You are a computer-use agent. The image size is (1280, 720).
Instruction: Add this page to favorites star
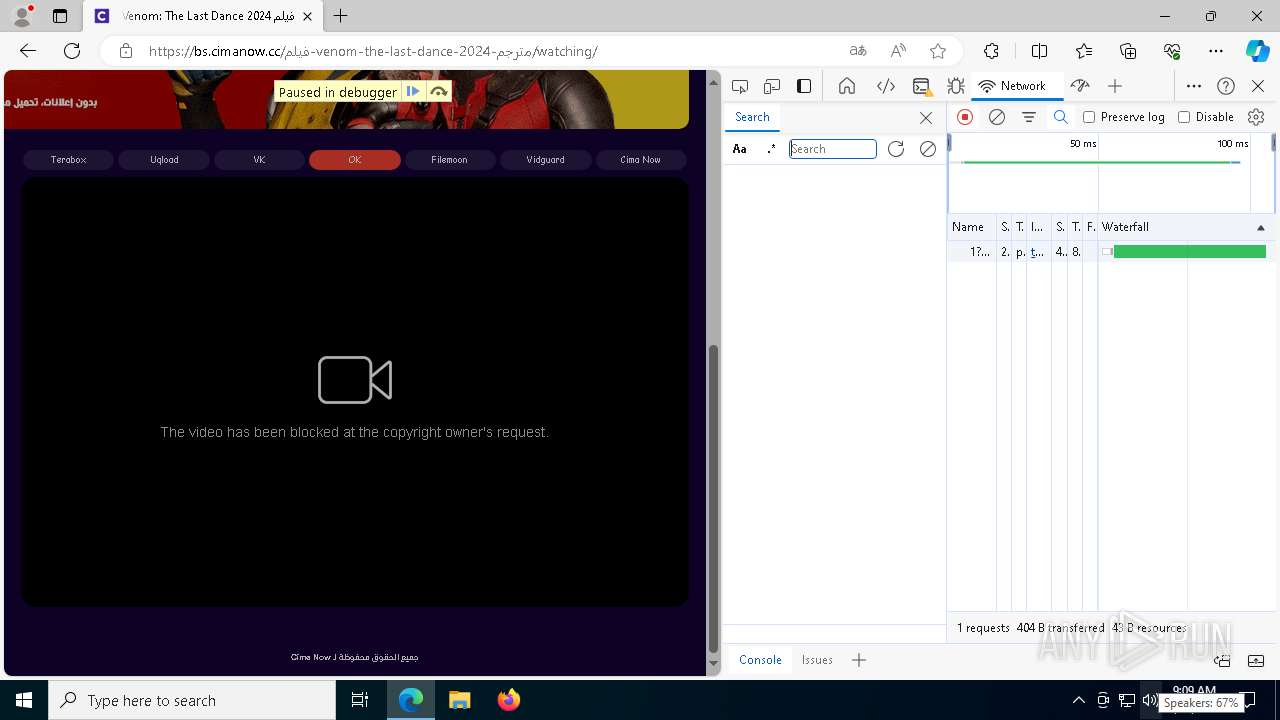[938, 51]
